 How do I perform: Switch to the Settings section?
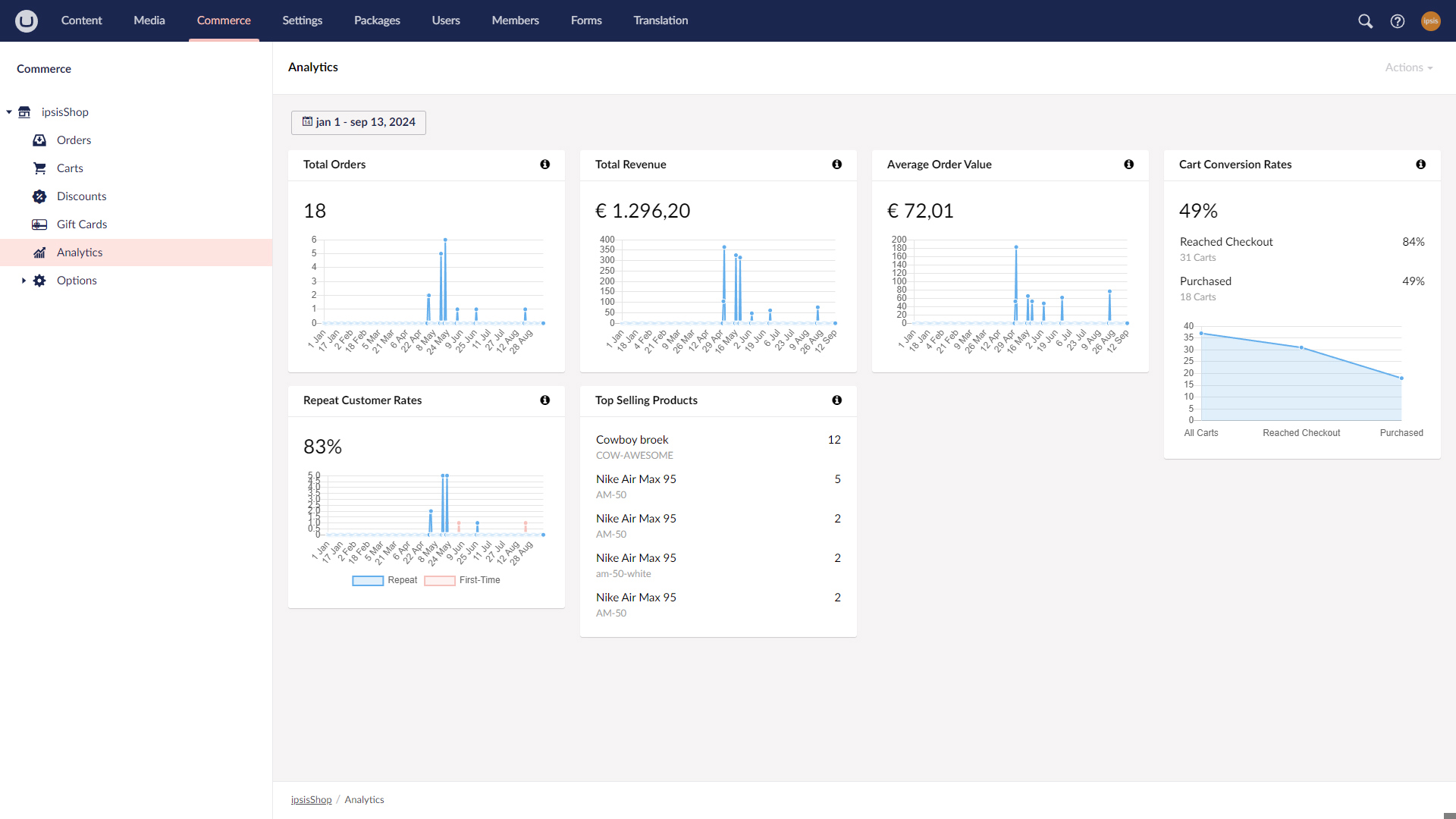click(x=302, y=20)
